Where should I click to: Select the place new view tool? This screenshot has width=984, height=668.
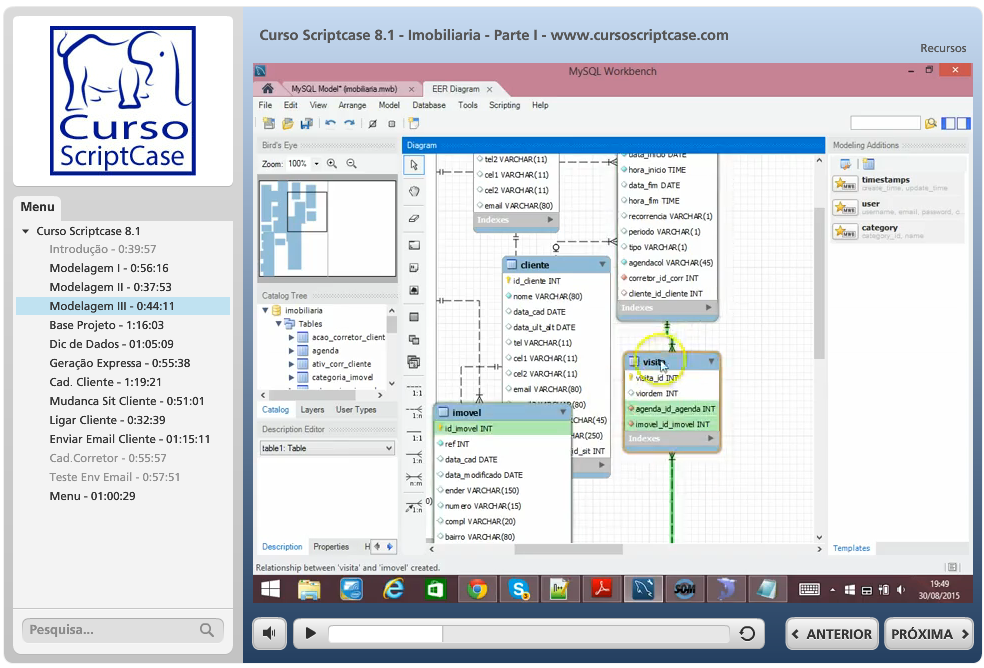(x=414, y=340)
